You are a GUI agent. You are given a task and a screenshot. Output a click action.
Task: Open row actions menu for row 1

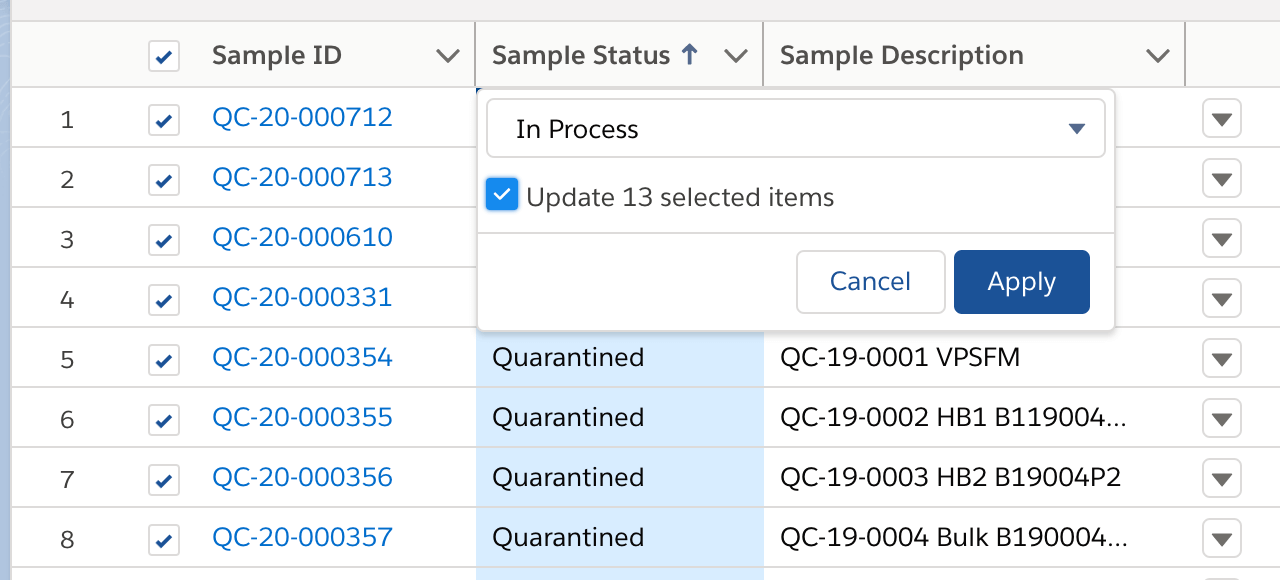[x=1222, y=119]
